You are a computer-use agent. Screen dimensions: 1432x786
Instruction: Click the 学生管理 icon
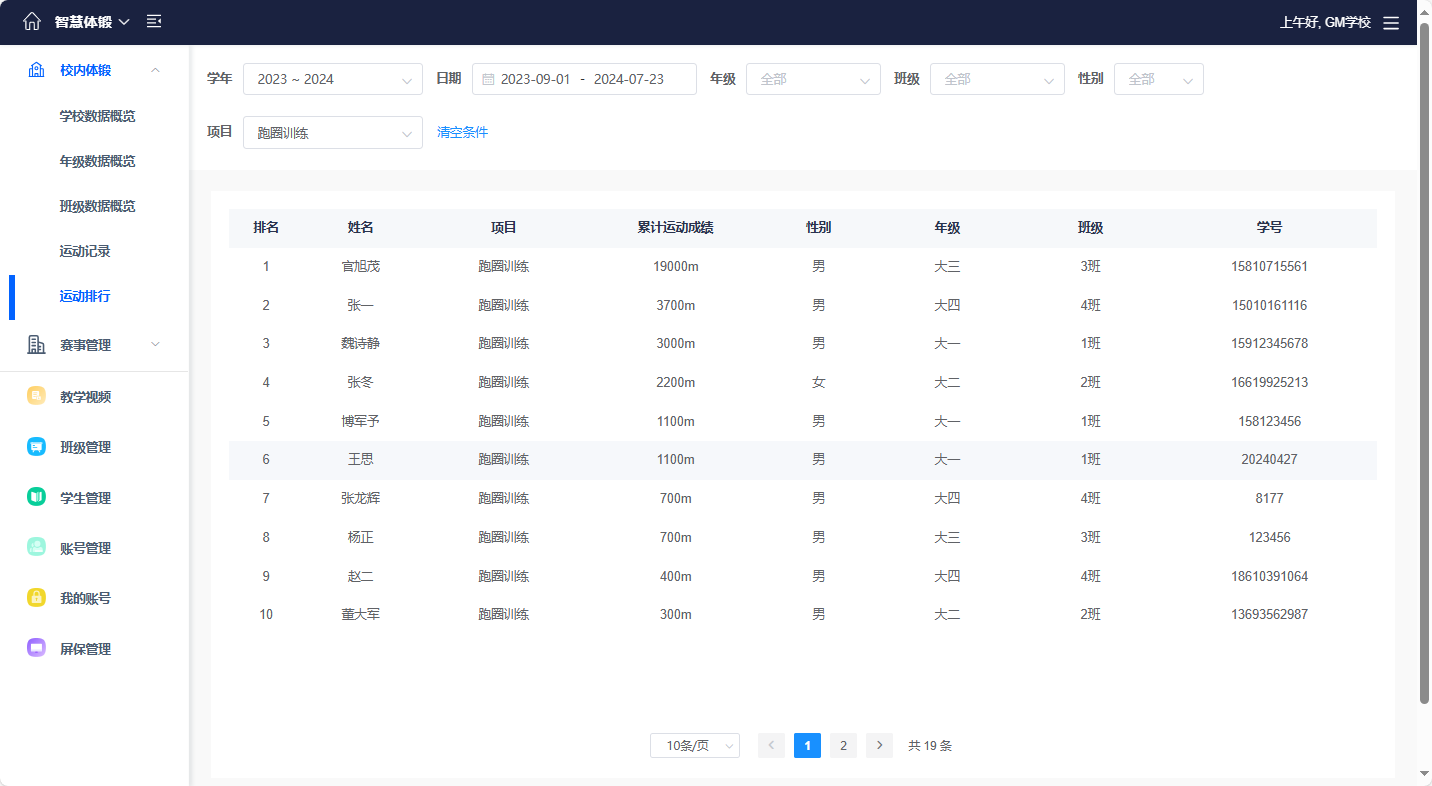pos(36,498)
